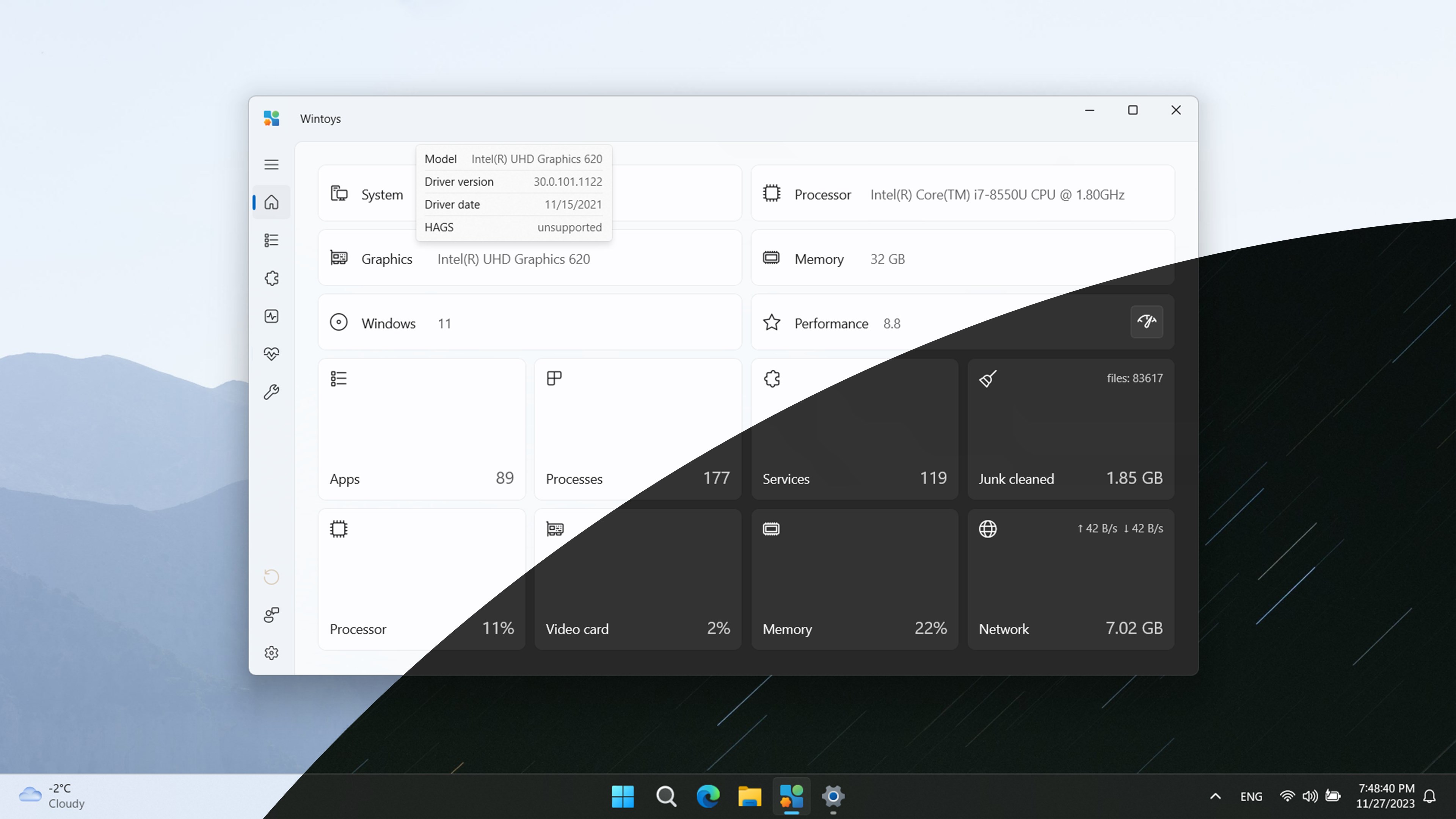Image resolution: width=1456 pixels, height=819 pixels.
Task: Open the Services puzzle sidebar icon
Action: (x=271, y=278)
